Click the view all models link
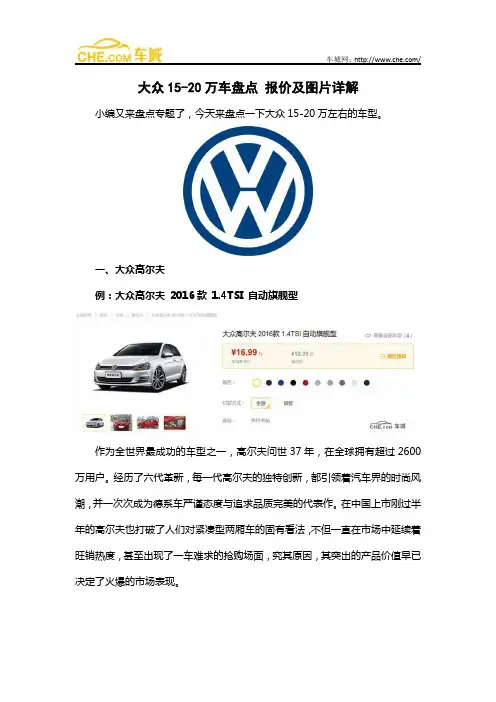 coord(389,335)
